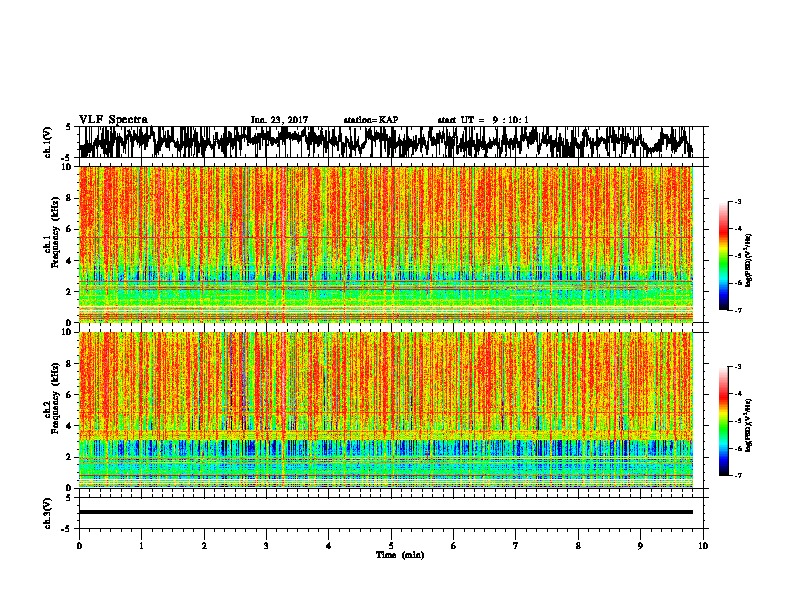Click tick label 3 on the time axis
The image size is (792, 612).
266,545
